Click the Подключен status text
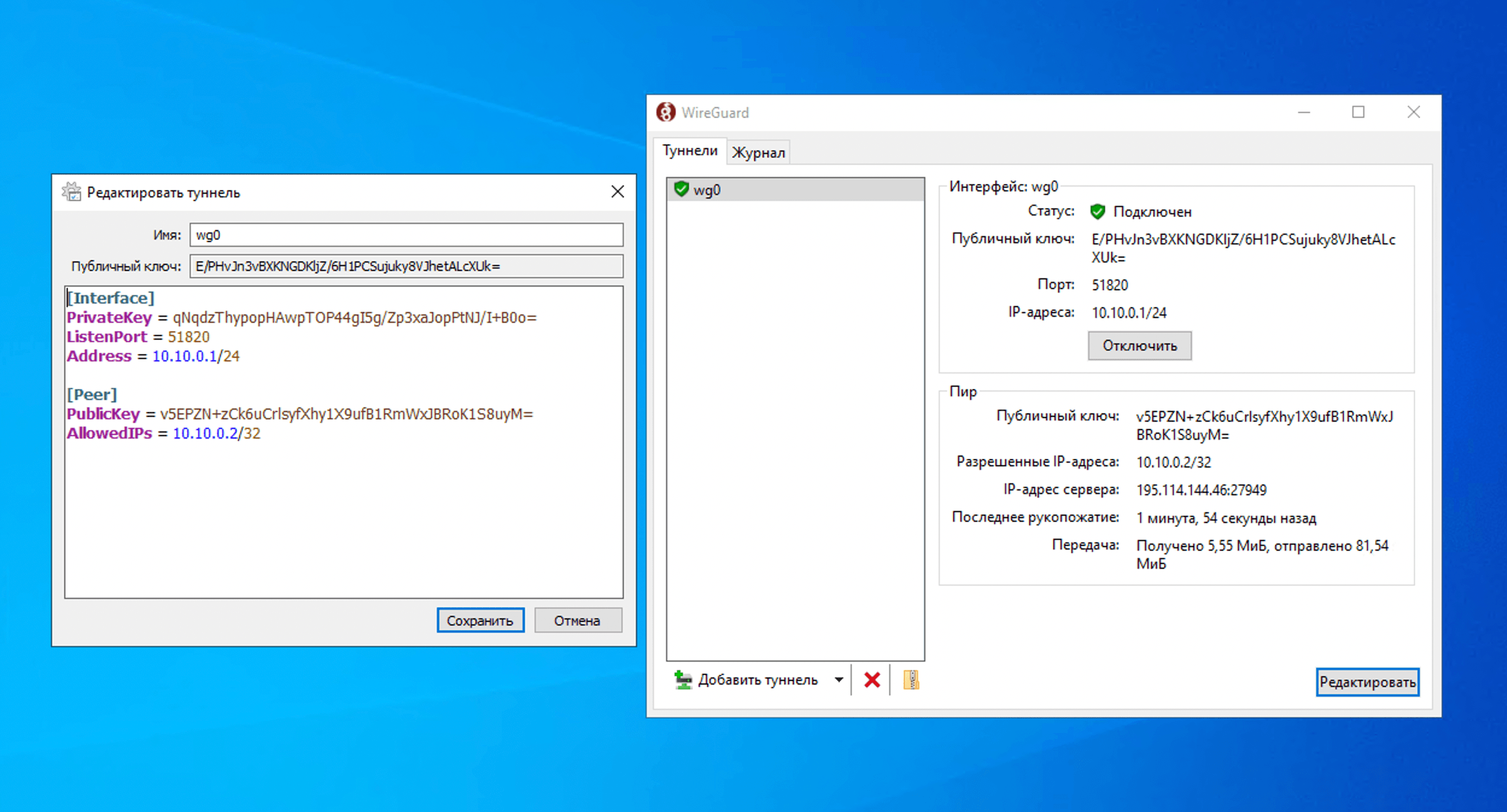 1152,212
